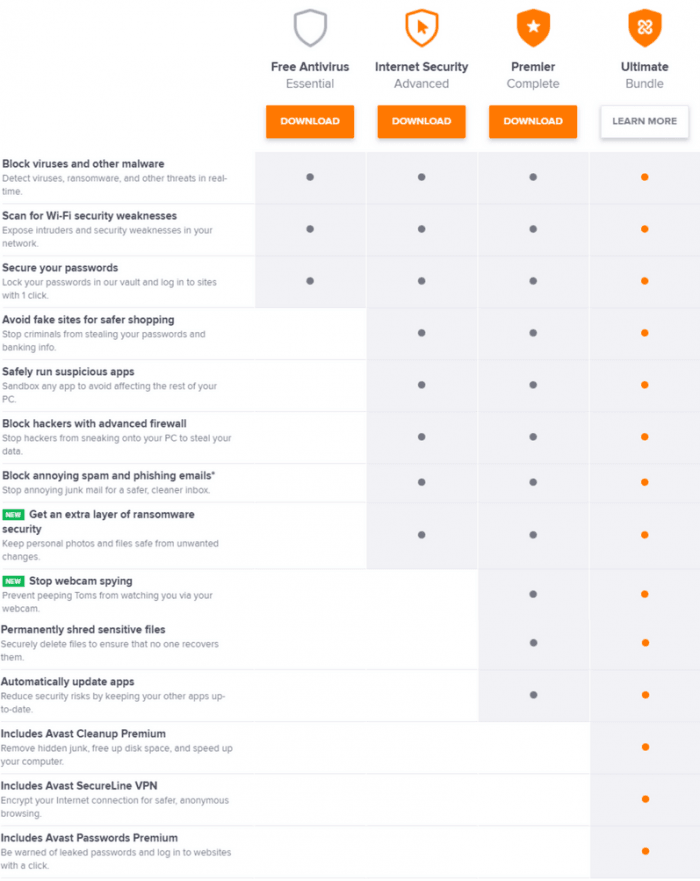Select the Ultimate column title
Screen dimensions: 700x881
pyautogui.click(x=644, y=67)
